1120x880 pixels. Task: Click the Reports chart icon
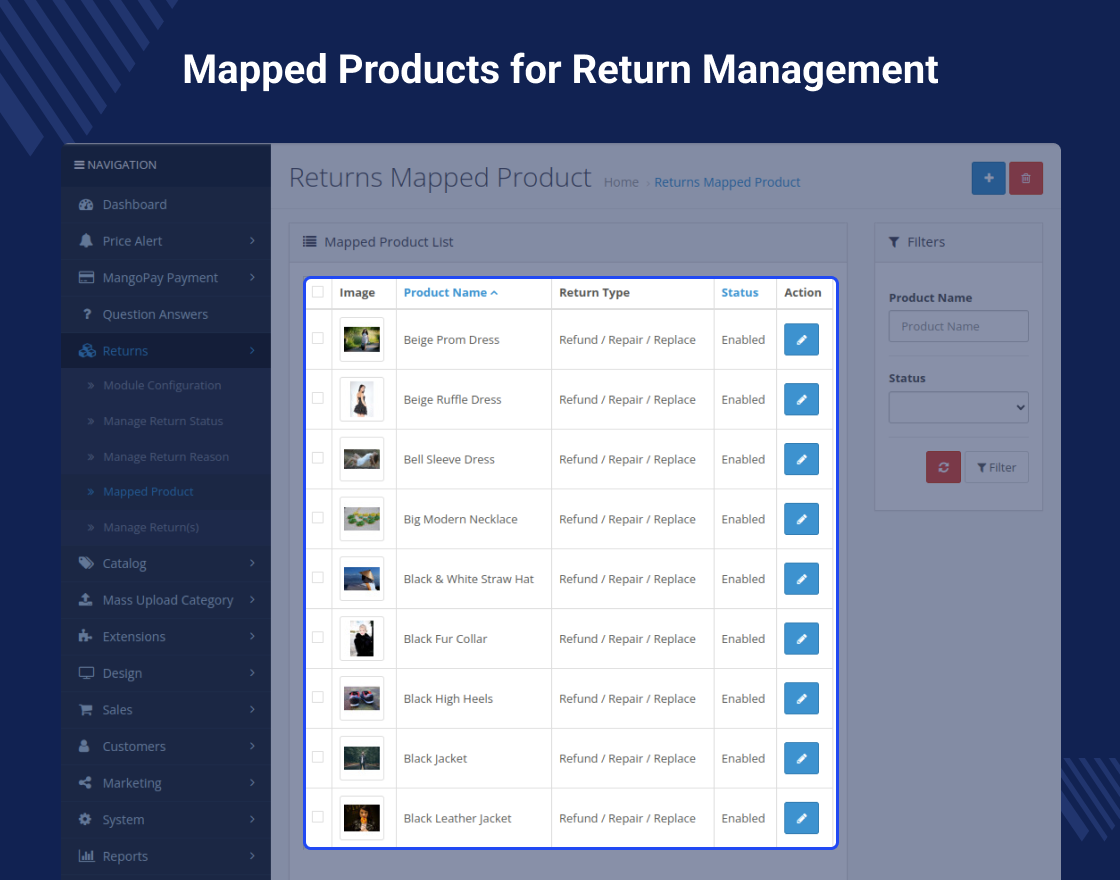pos(86,856)
